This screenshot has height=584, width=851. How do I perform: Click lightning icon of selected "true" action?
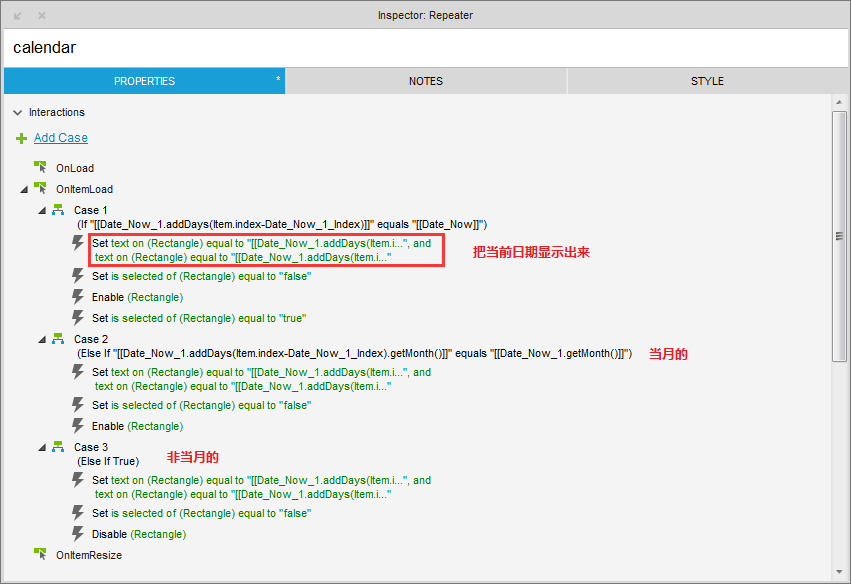coord(78,318)
